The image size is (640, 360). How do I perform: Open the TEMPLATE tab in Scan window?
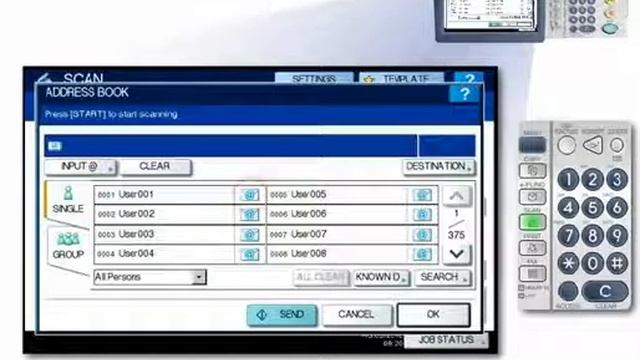tap(401, 78)
